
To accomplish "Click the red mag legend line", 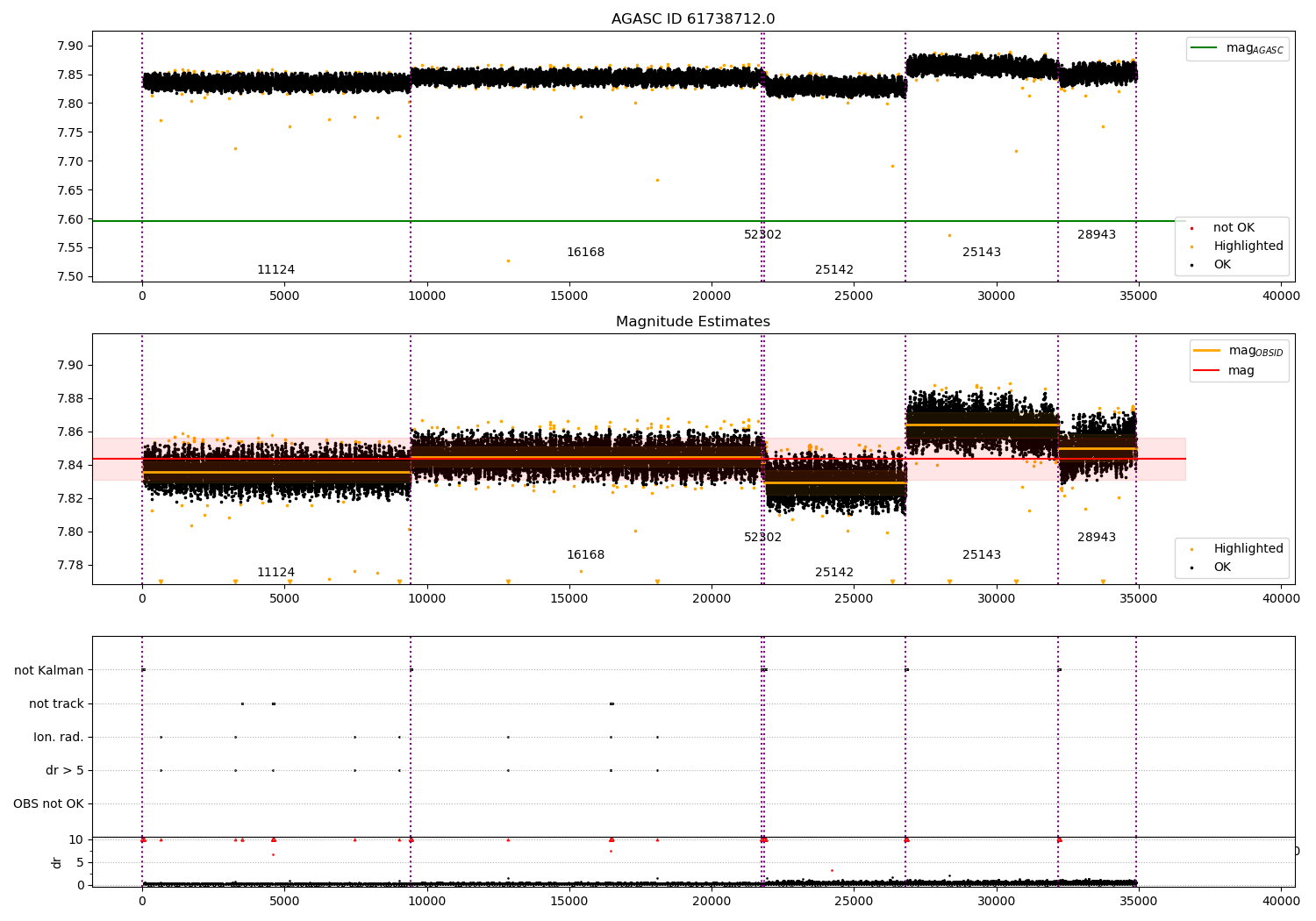I will pos(1206,370).
